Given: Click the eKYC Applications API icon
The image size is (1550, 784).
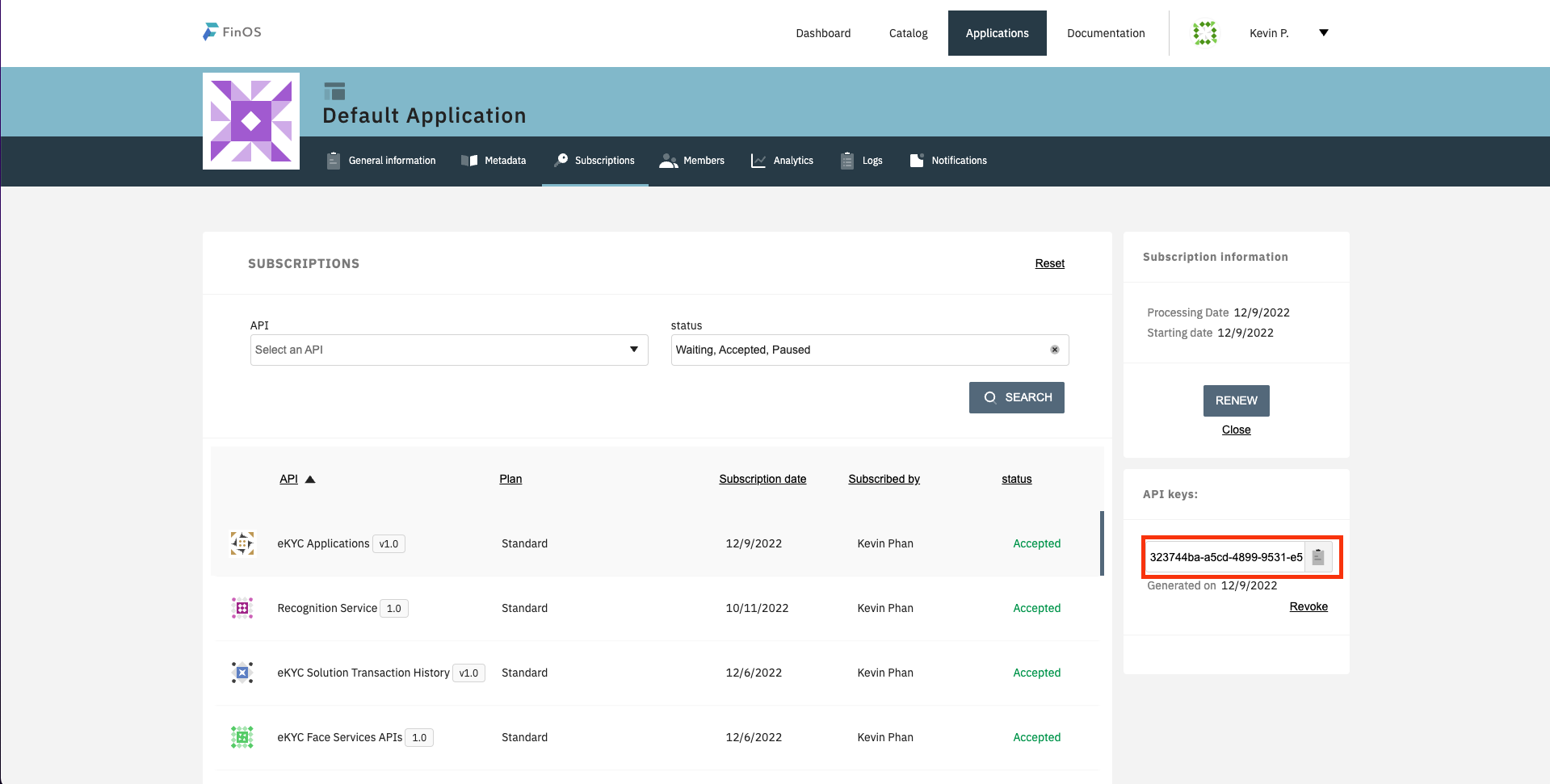Looking at the screenshot, I should 242,543.
